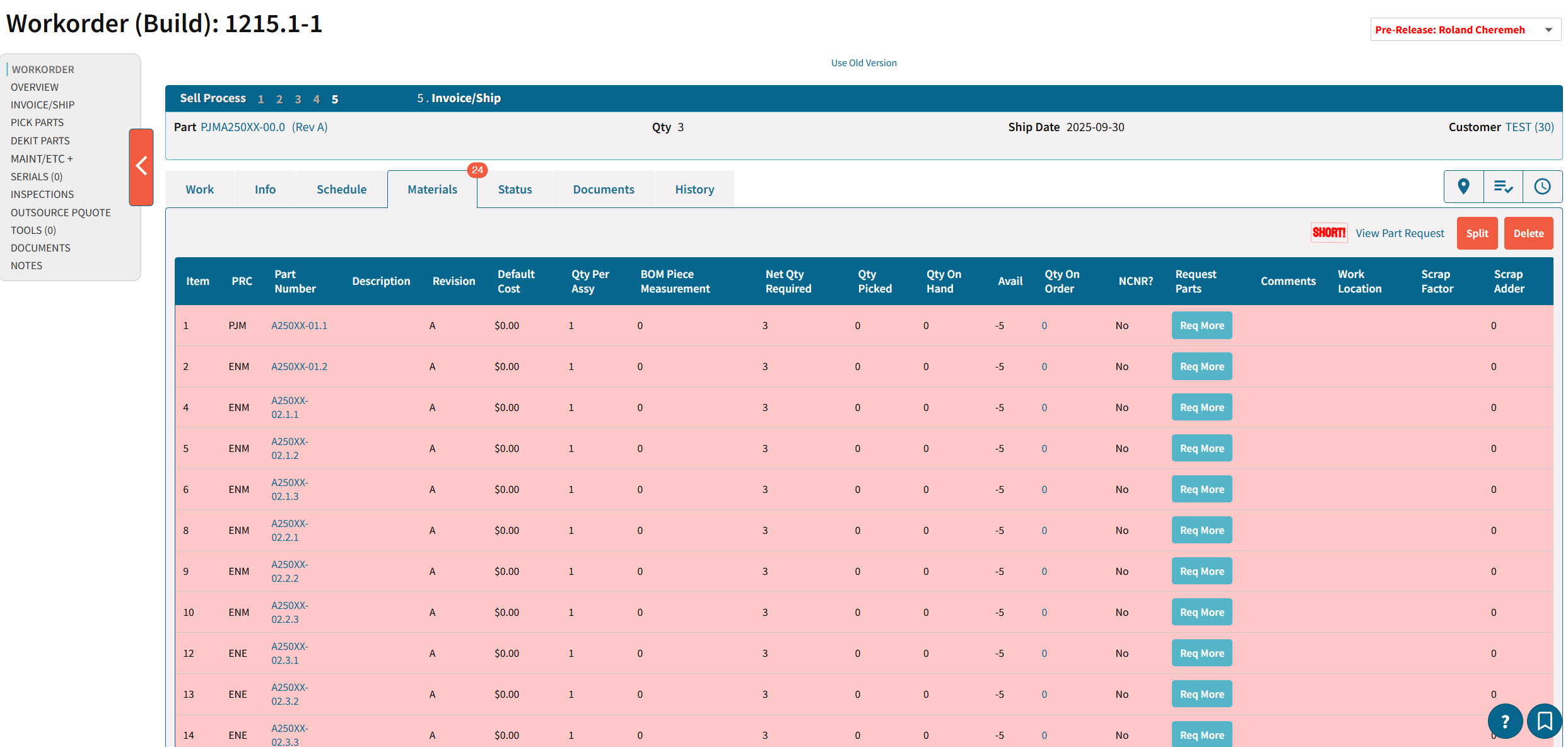Screen dimensions: 1568x747
Task: Click the checklist icon button
Action: coord(1503,187)
